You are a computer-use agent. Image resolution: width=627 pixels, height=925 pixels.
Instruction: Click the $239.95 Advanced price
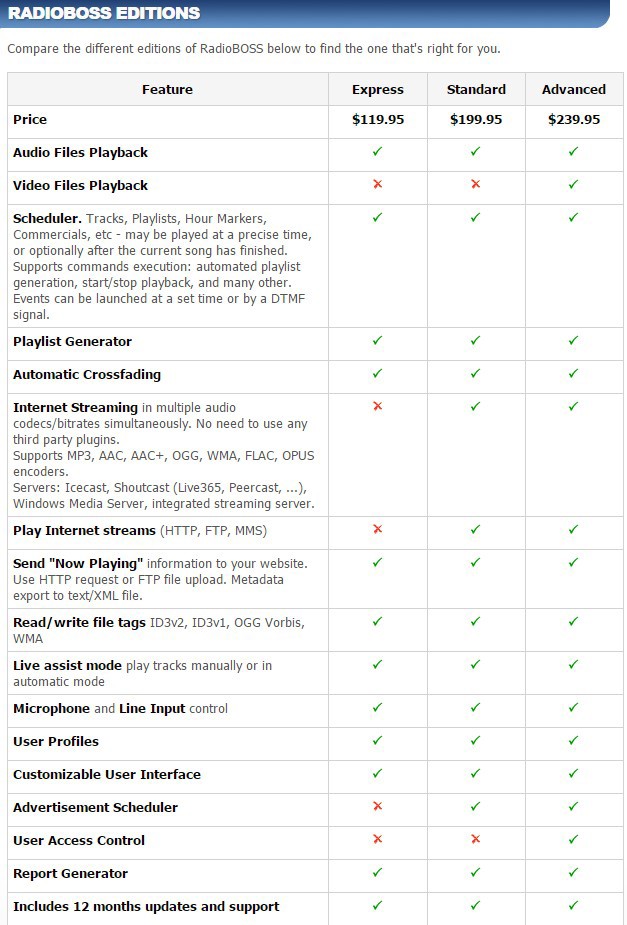574,120
